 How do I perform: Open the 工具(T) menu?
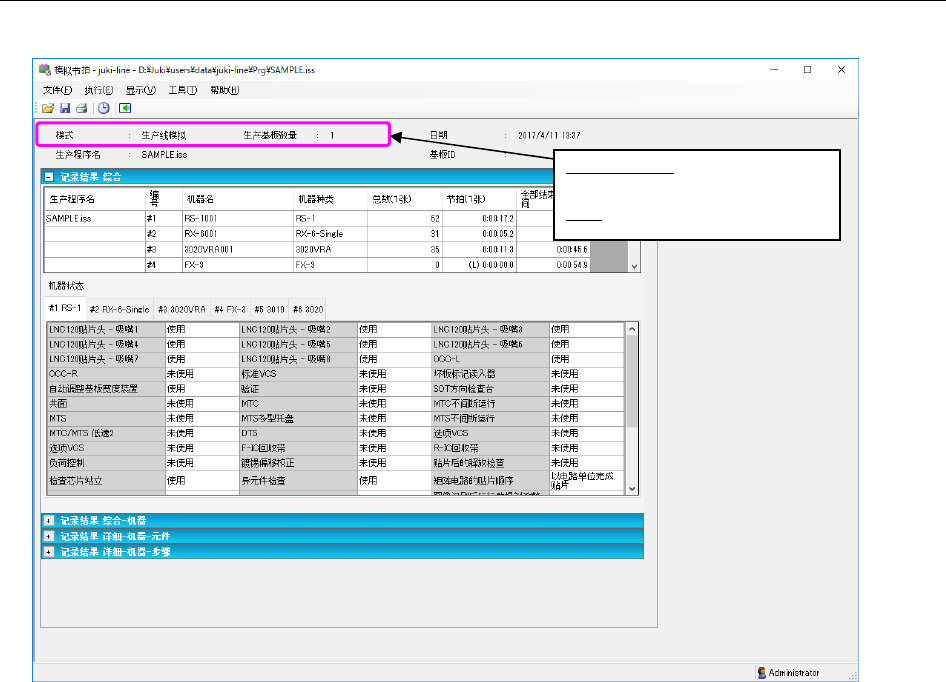pos(183,90)
